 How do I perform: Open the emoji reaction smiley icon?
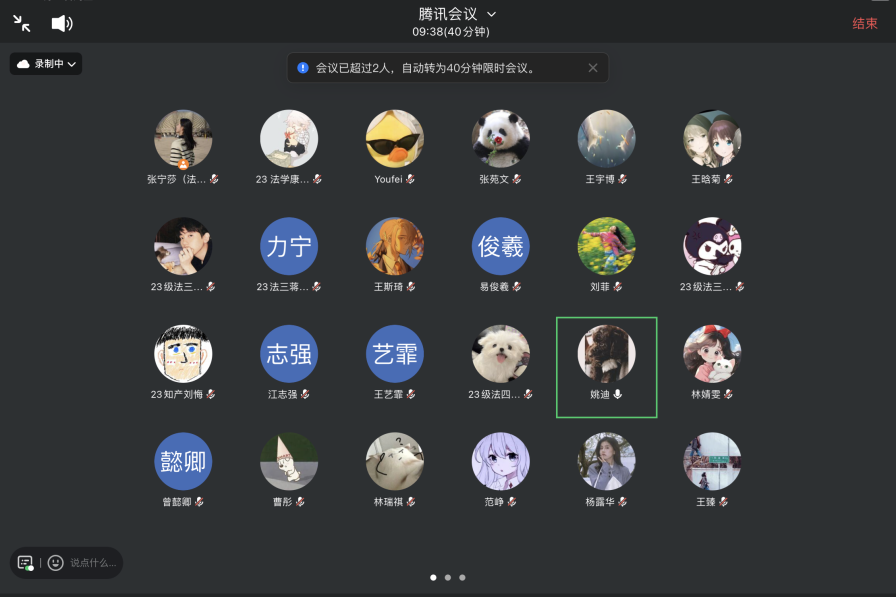pyautogui.click(x=55, y=563)
